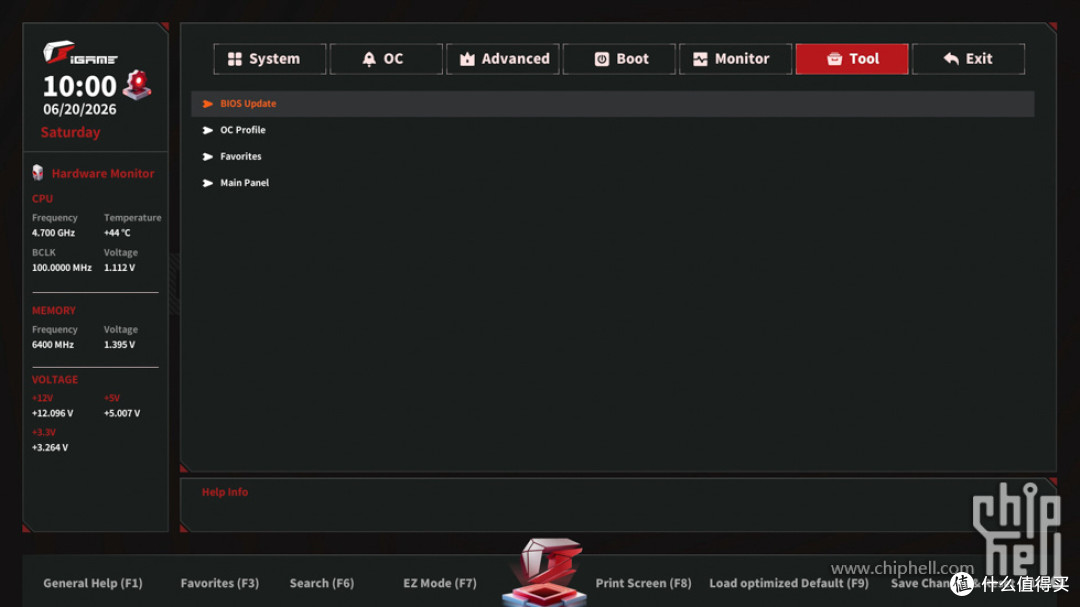
Task: Open the Favorites menu entry
Action: 612,156
